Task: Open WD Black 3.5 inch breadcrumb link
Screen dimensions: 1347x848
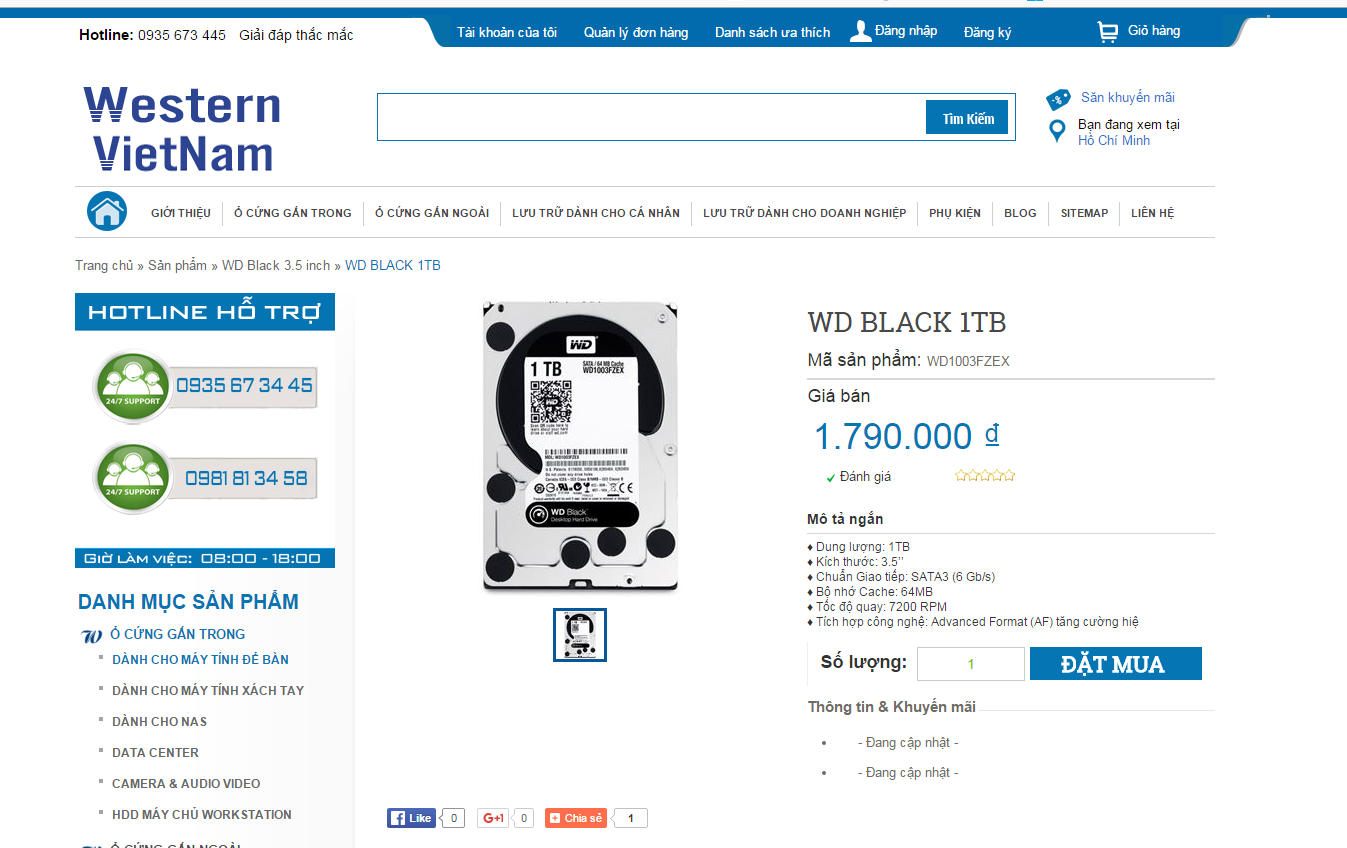Action: pos(276,265)
